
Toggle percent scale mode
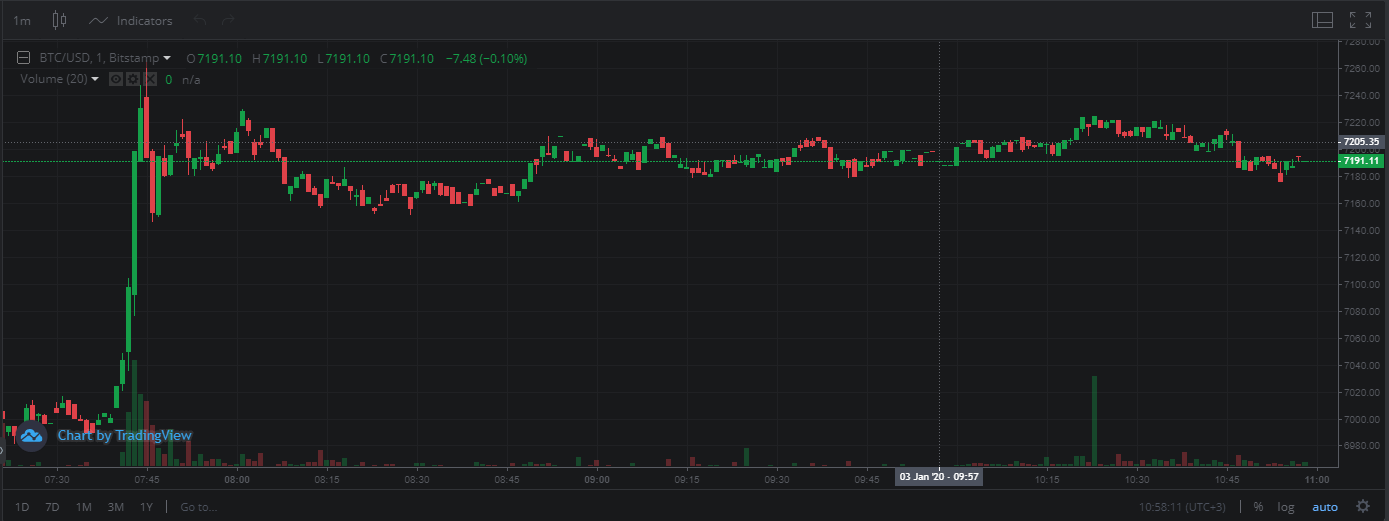(1257, 507)
